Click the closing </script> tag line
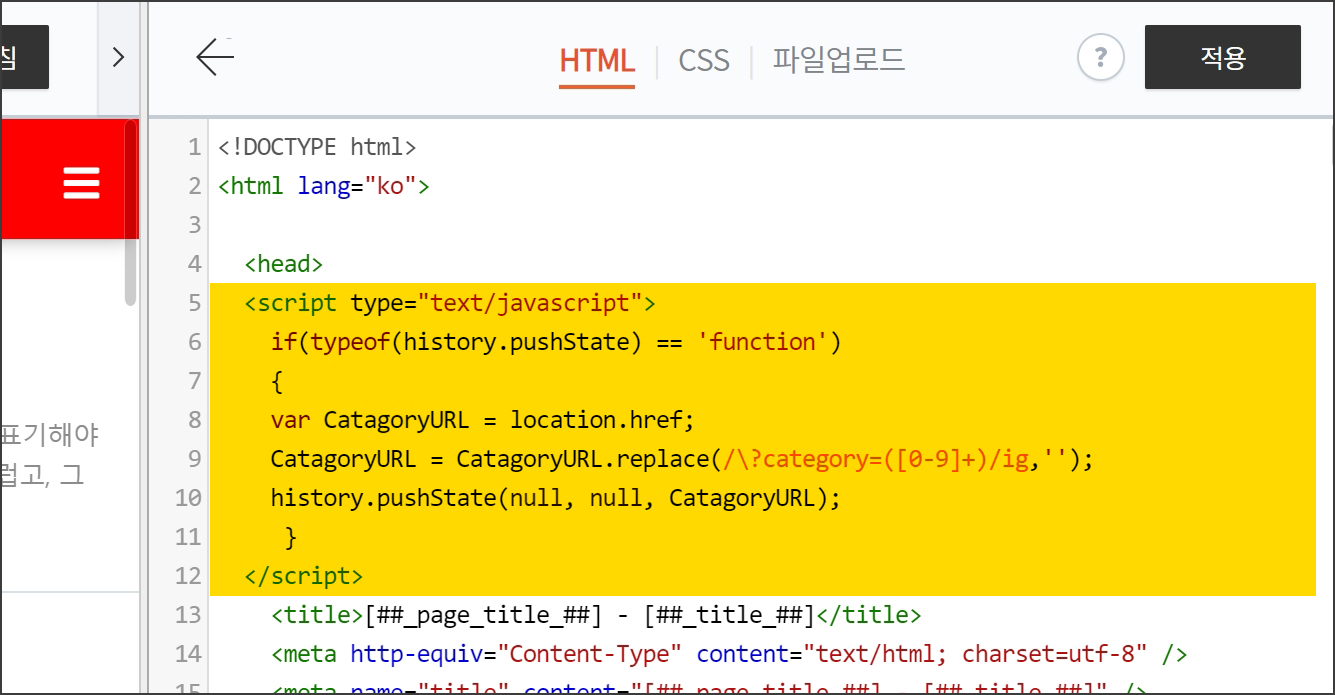The width and height of the screenshot is (1335, 695). pos(304,576)
